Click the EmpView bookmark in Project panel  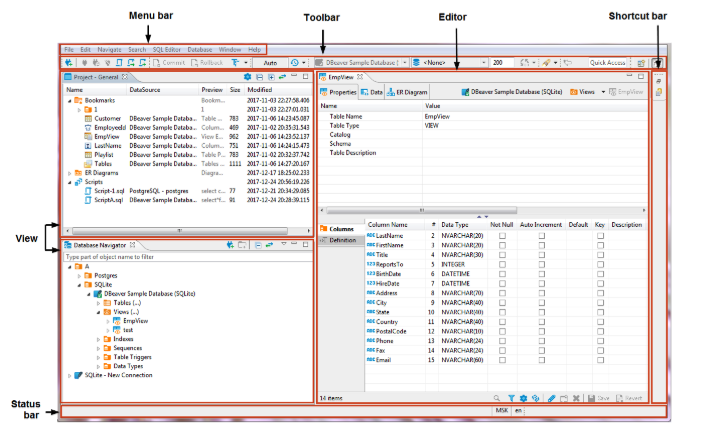pyautogui.click(x=108, y=136)
